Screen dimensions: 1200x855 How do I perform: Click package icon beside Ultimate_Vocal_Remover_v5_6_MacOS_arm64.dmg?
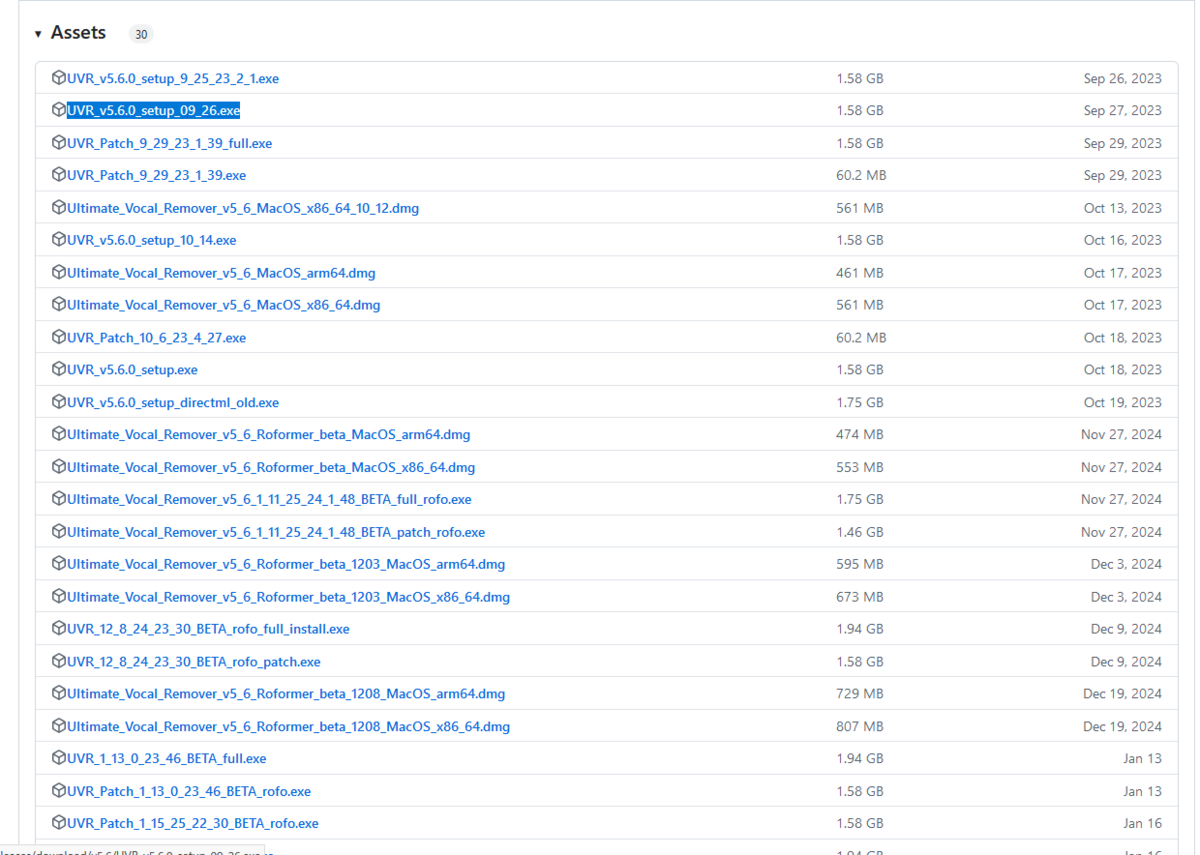pos(59,273)
